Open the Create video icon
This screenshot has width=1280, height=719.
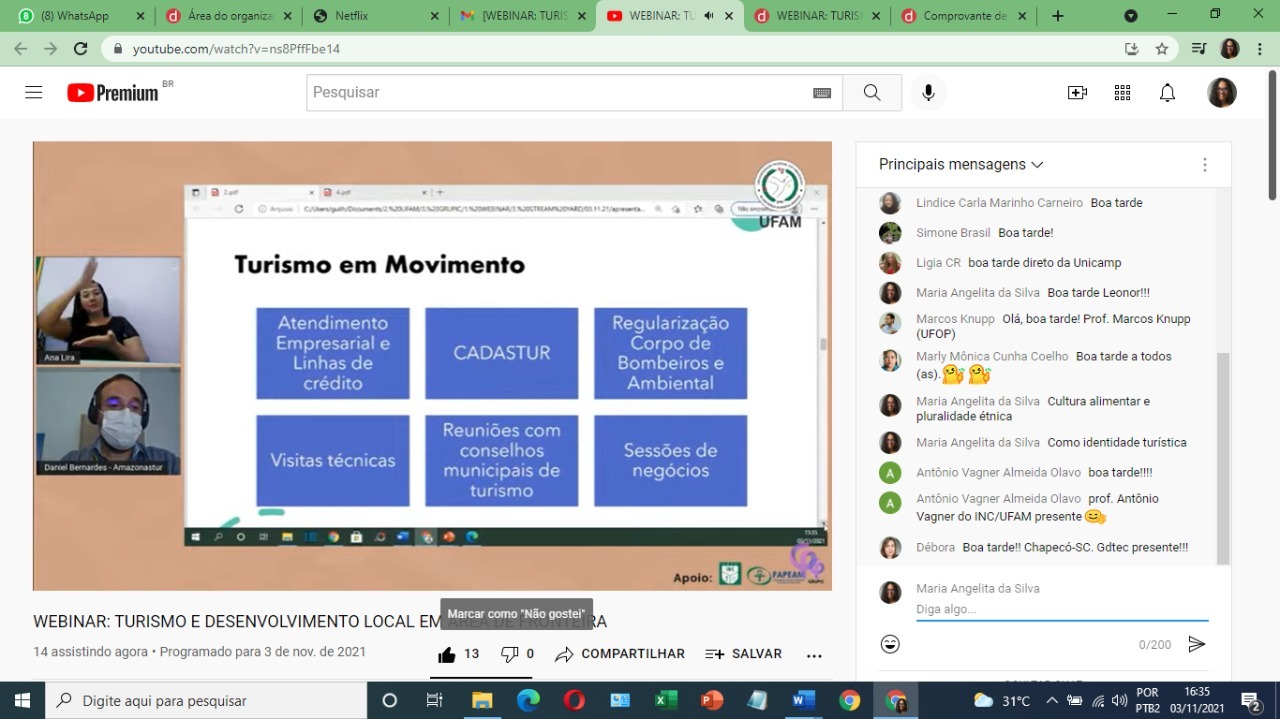[x=1077, y=92]
